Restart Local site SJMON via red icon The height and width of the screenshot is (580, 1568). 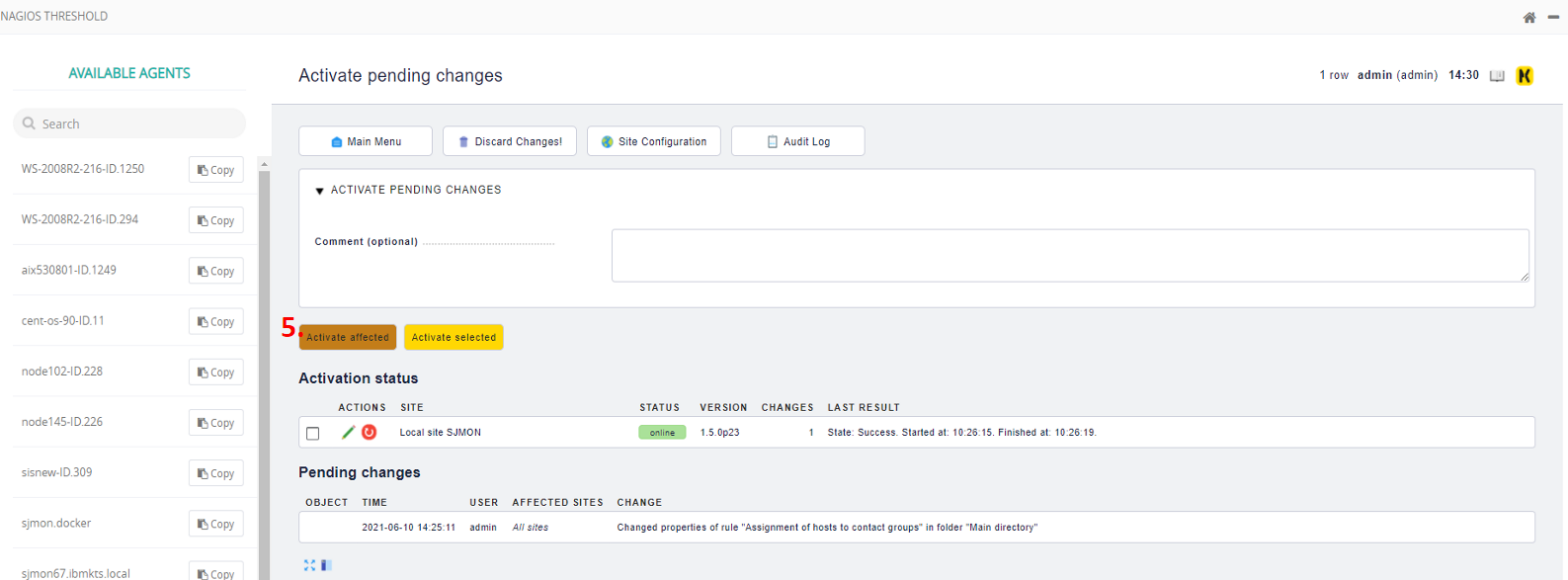point(370,433)
